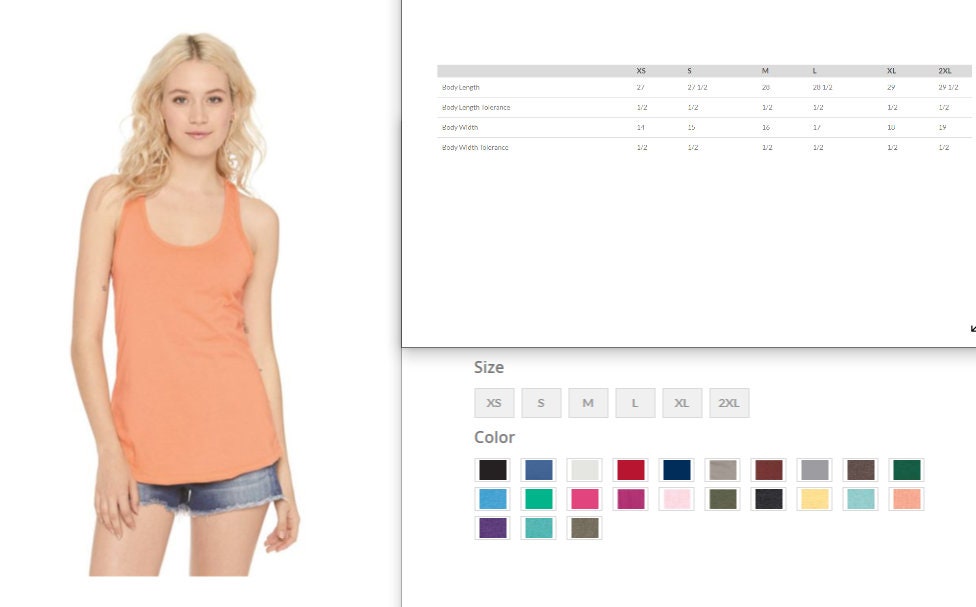Pick the sky blue swatch
The width and height of the screenshot is (976, 607).
pos(493,499)
